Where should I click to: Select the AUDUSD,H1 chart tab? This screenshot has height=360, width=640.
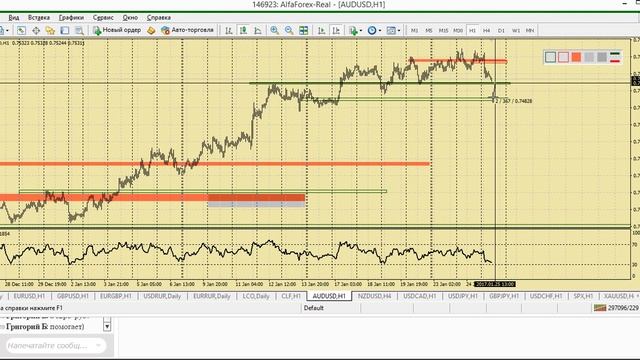pos(329,296)
